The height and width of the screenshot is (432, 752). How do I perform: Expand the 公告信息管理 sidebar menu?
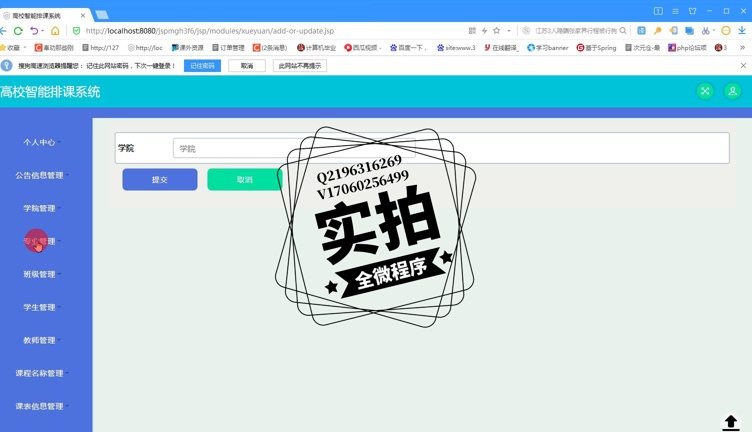click(x=40, y=176)
